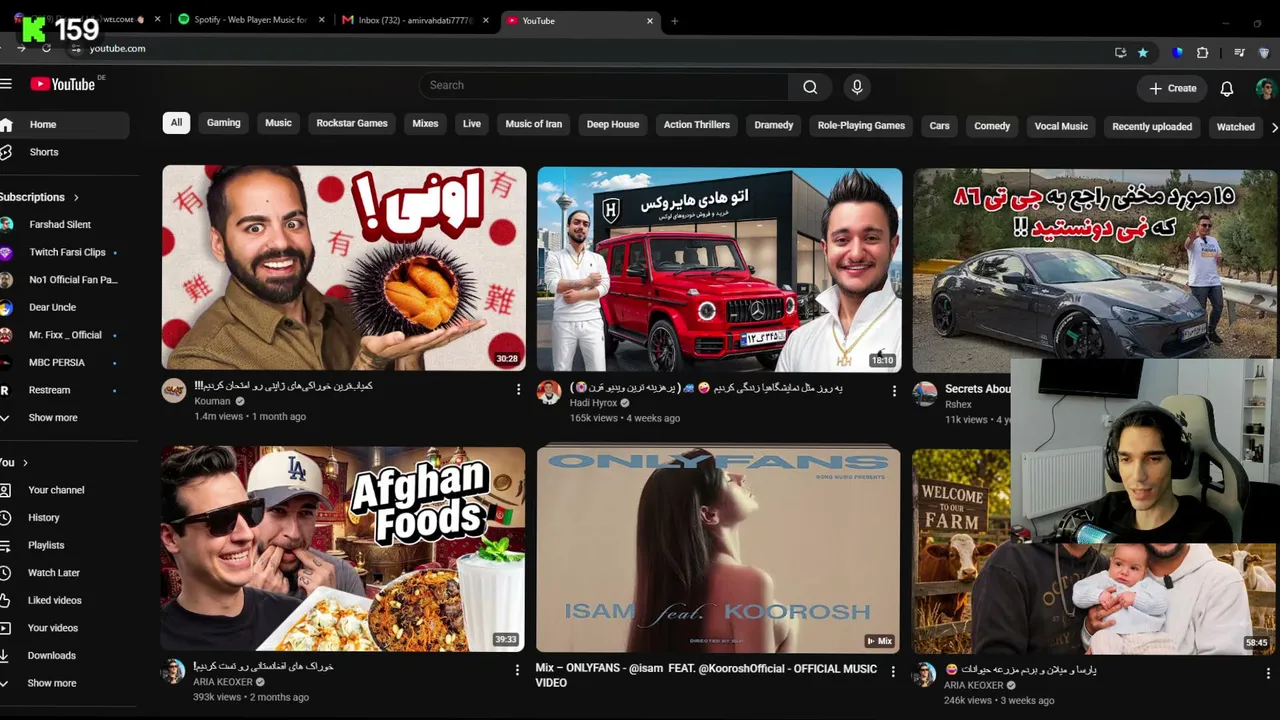Open three-dot menu for the ONLYFANS mix

point(893,671)
